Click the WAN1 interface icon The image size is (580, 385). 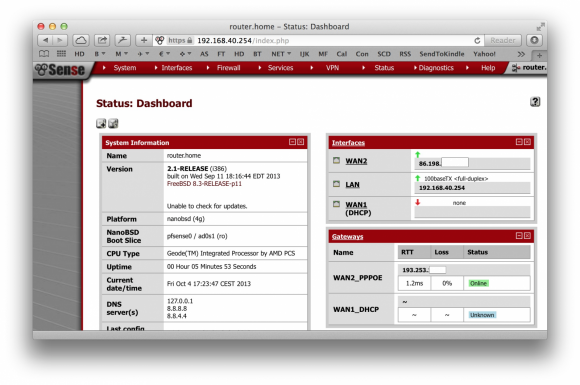336,204
